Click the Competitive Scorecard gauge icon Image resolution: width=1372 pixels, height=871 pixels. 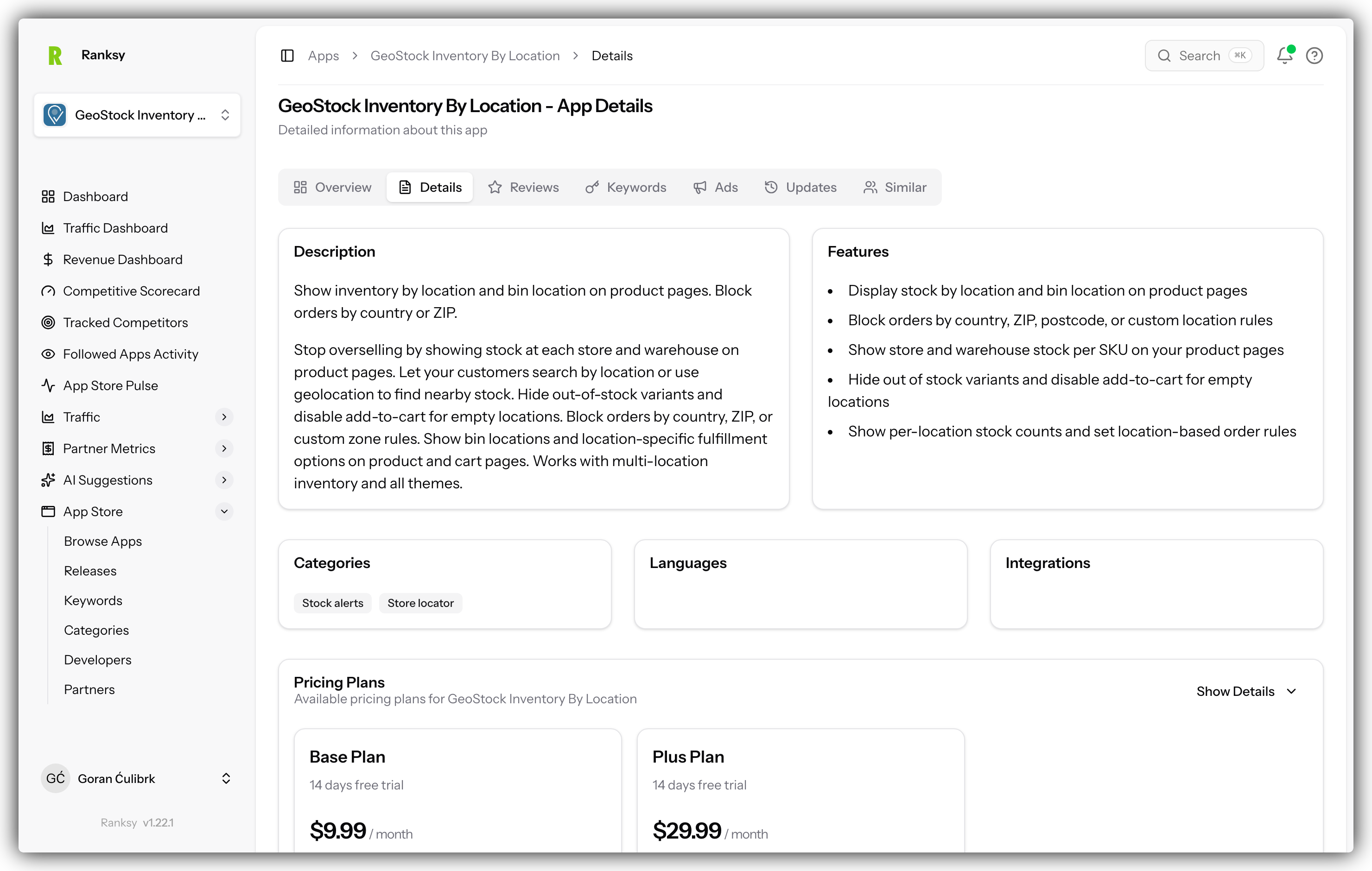48,291
